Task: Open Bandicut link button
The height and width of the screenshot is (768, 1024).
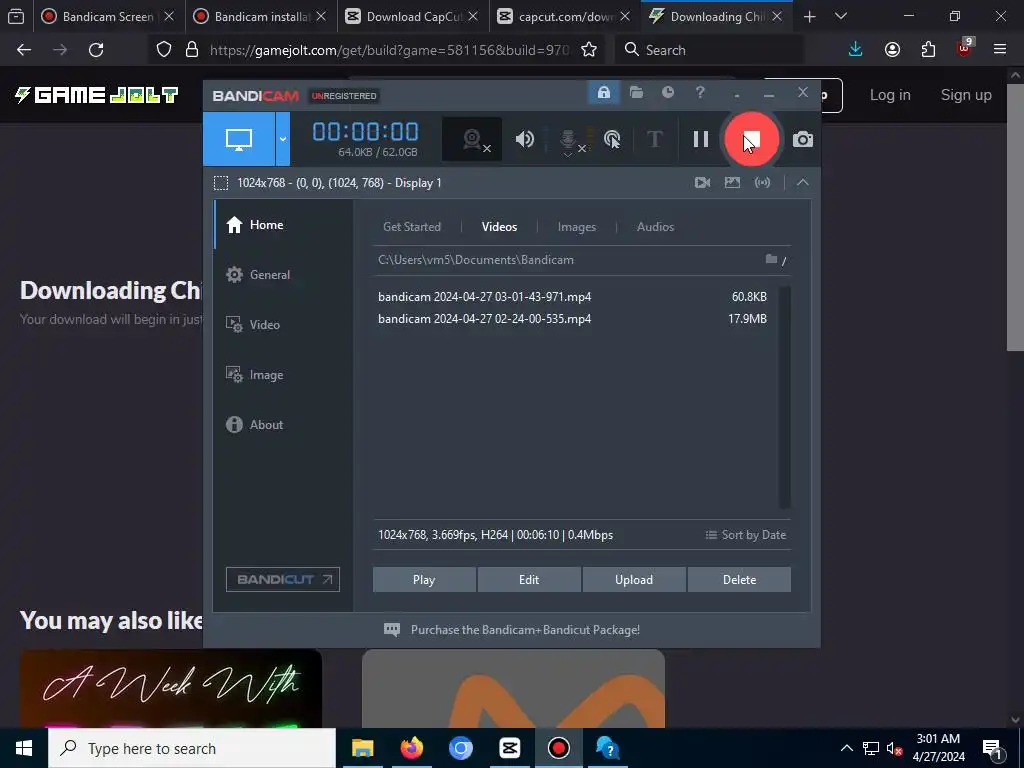Action: pyautogui.click(x=283, y=579)
